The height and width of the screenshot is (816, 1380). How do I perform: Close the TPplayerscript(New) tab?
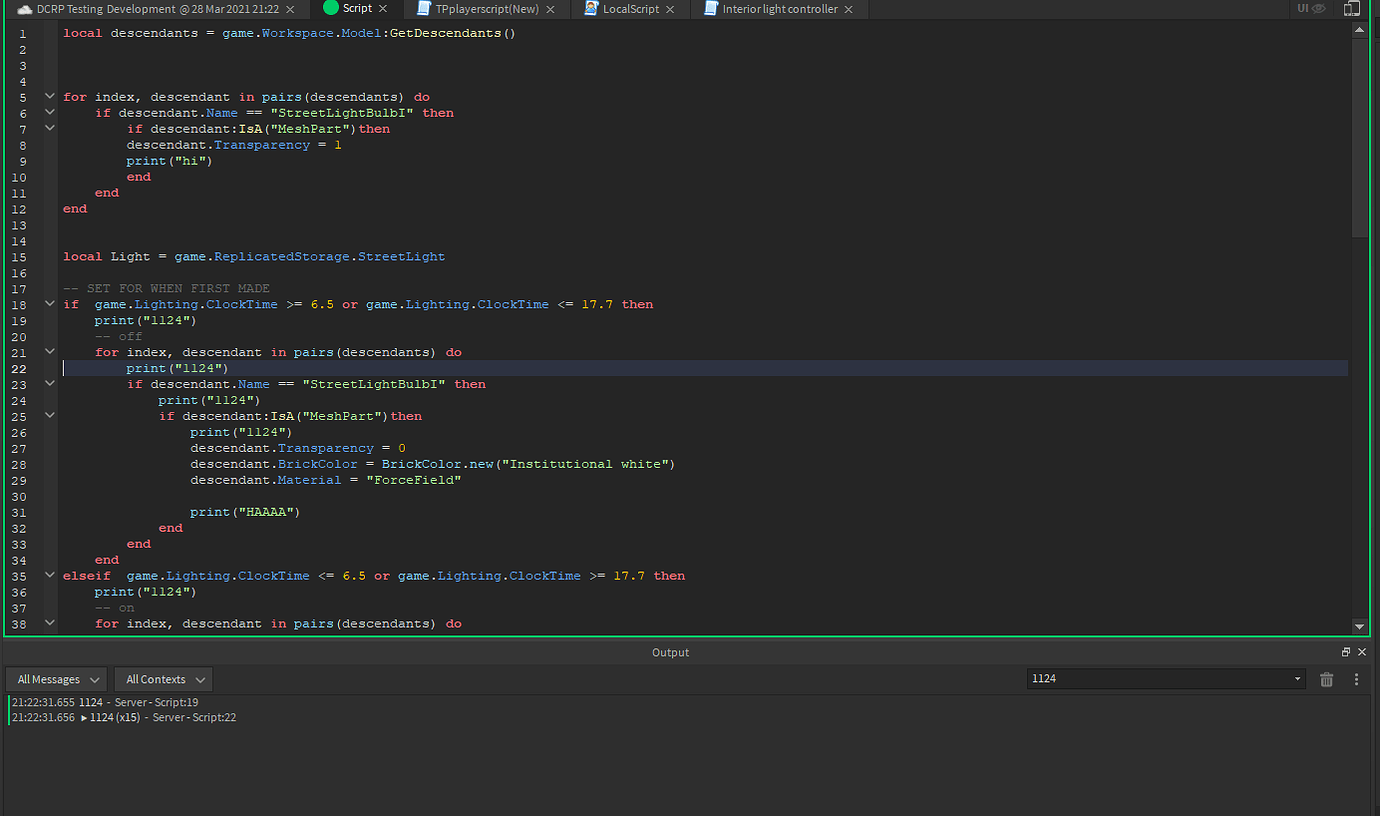(x=553, y=9)
